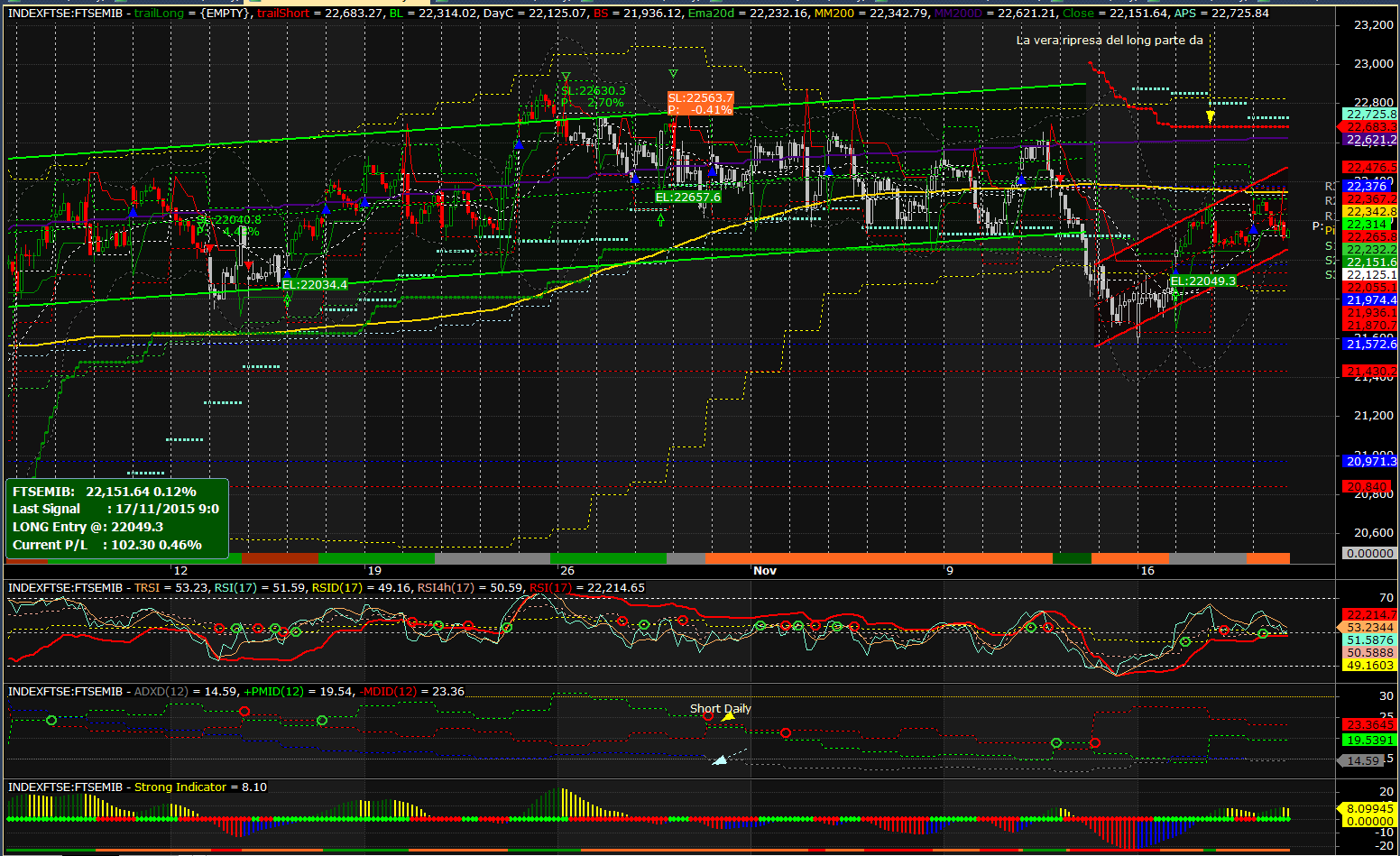Select the red 23.3645 ADX tag
The height and width of the screenshot is (856, 1400).
coord(1370,724)
